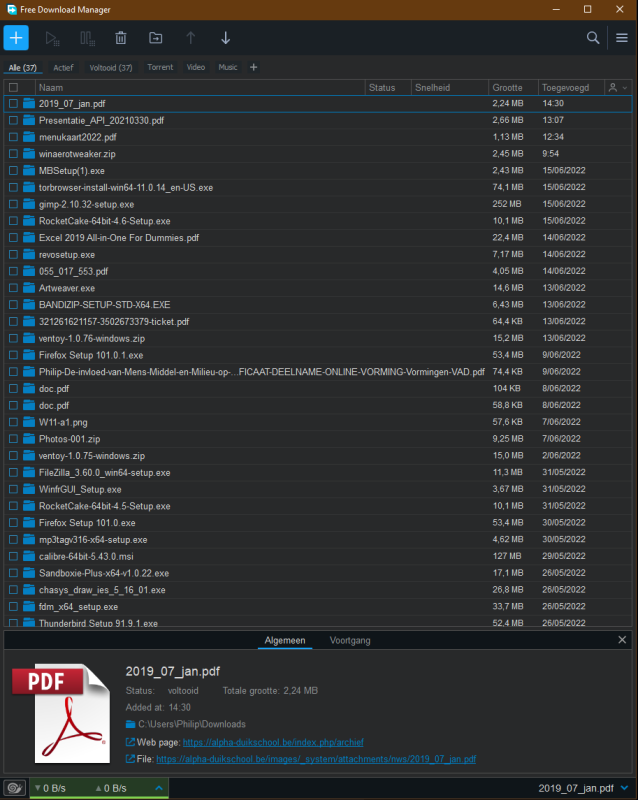Toggle the select-all checkbox in header
The width and height of the screenshot is (638, 800).
click(14, 88)
